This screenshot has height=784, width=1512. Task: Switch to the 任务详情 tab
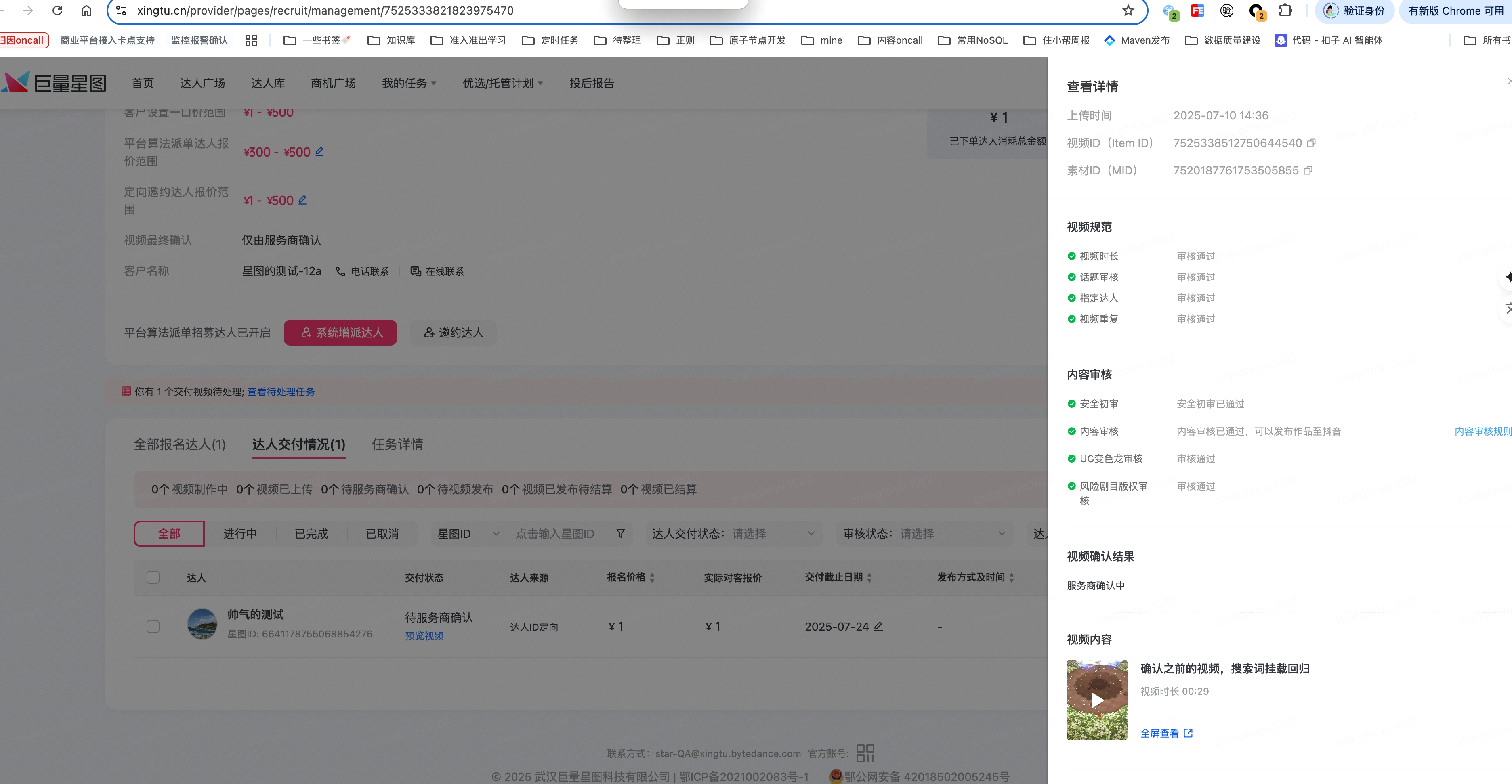(397, 444)
